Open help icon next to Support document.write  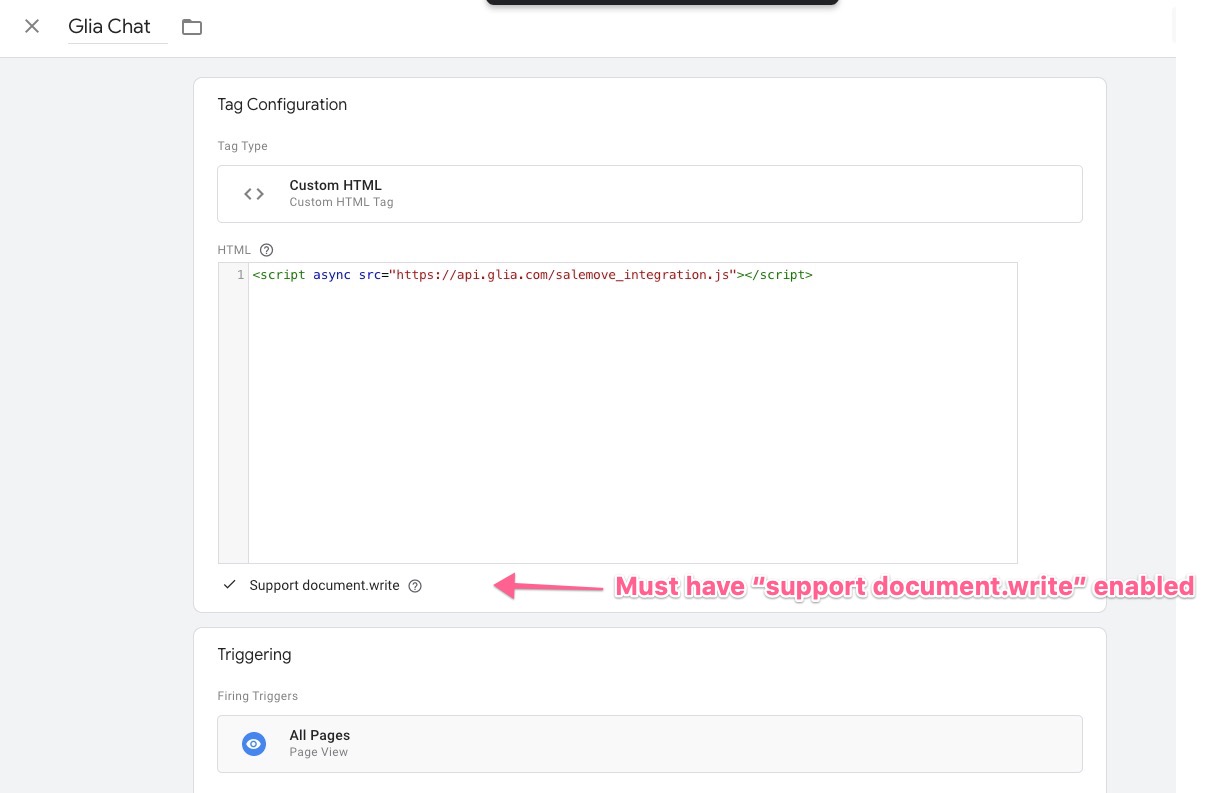pyautogui.click(x=415, y=586)
